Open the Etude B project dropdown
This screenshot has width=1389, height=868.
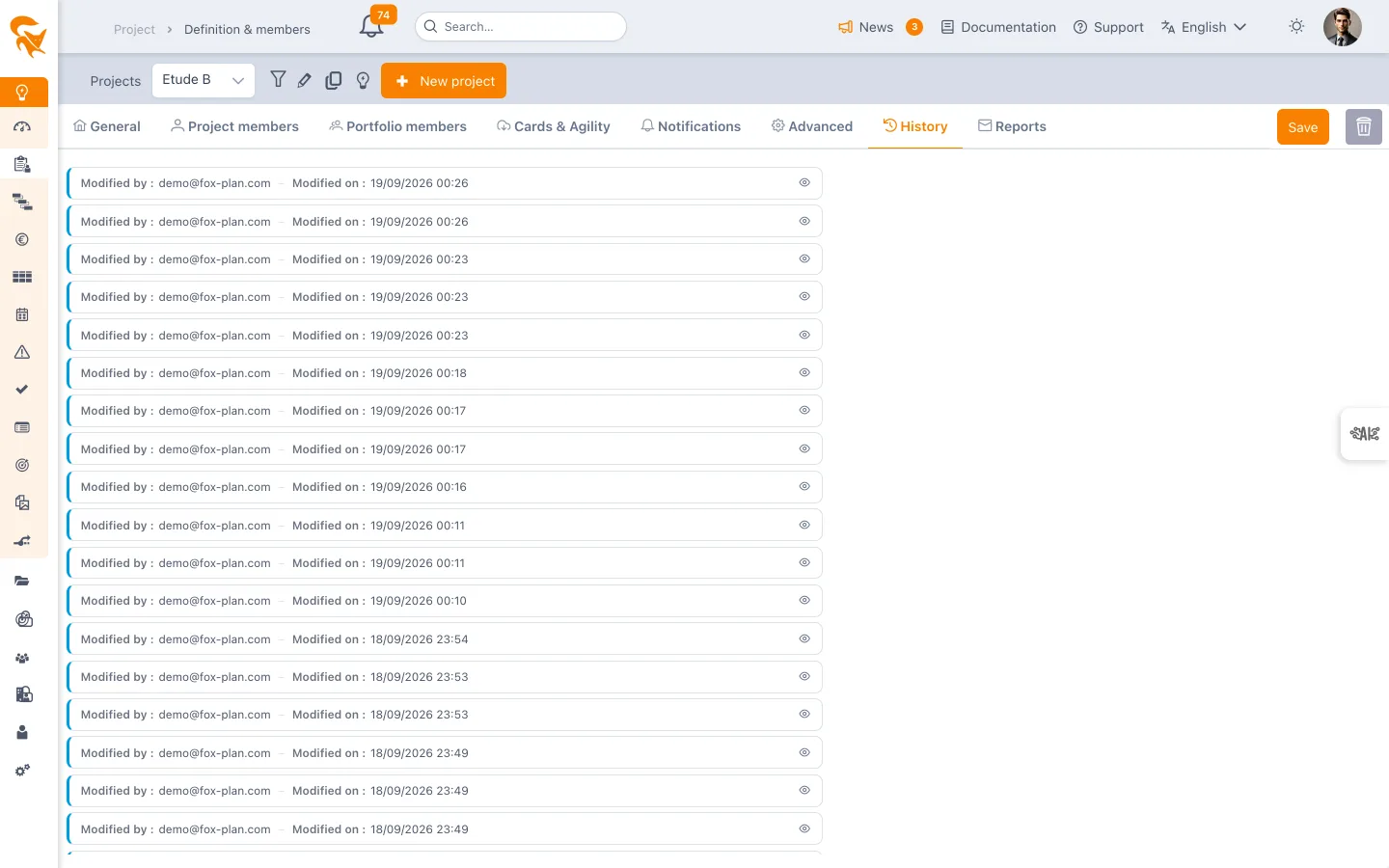(x=204, y=81)
